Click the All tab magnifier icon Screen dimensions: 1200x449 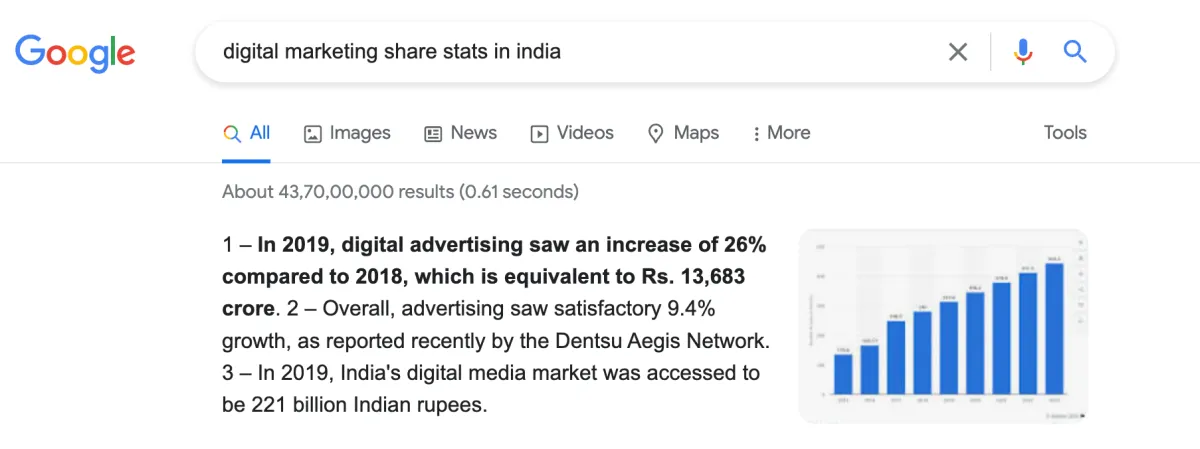(x=232, y=133)
